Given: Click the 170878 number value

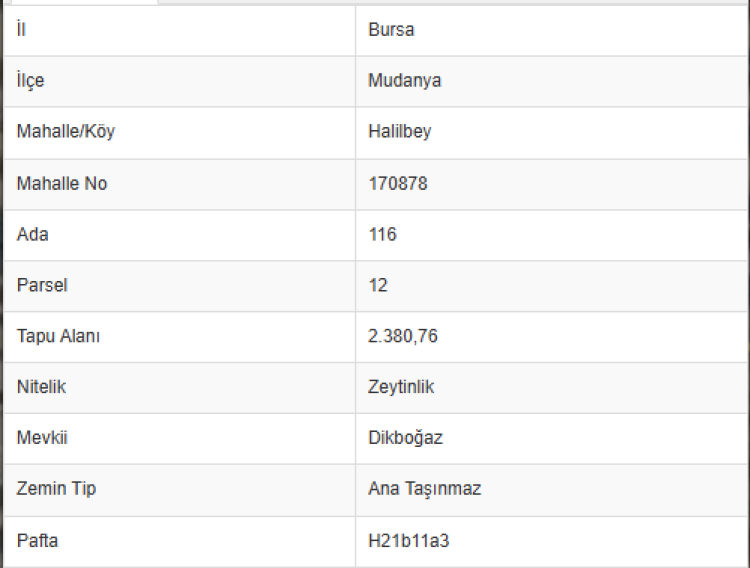Looking at the screenshot, I should (x=397, y=184).
